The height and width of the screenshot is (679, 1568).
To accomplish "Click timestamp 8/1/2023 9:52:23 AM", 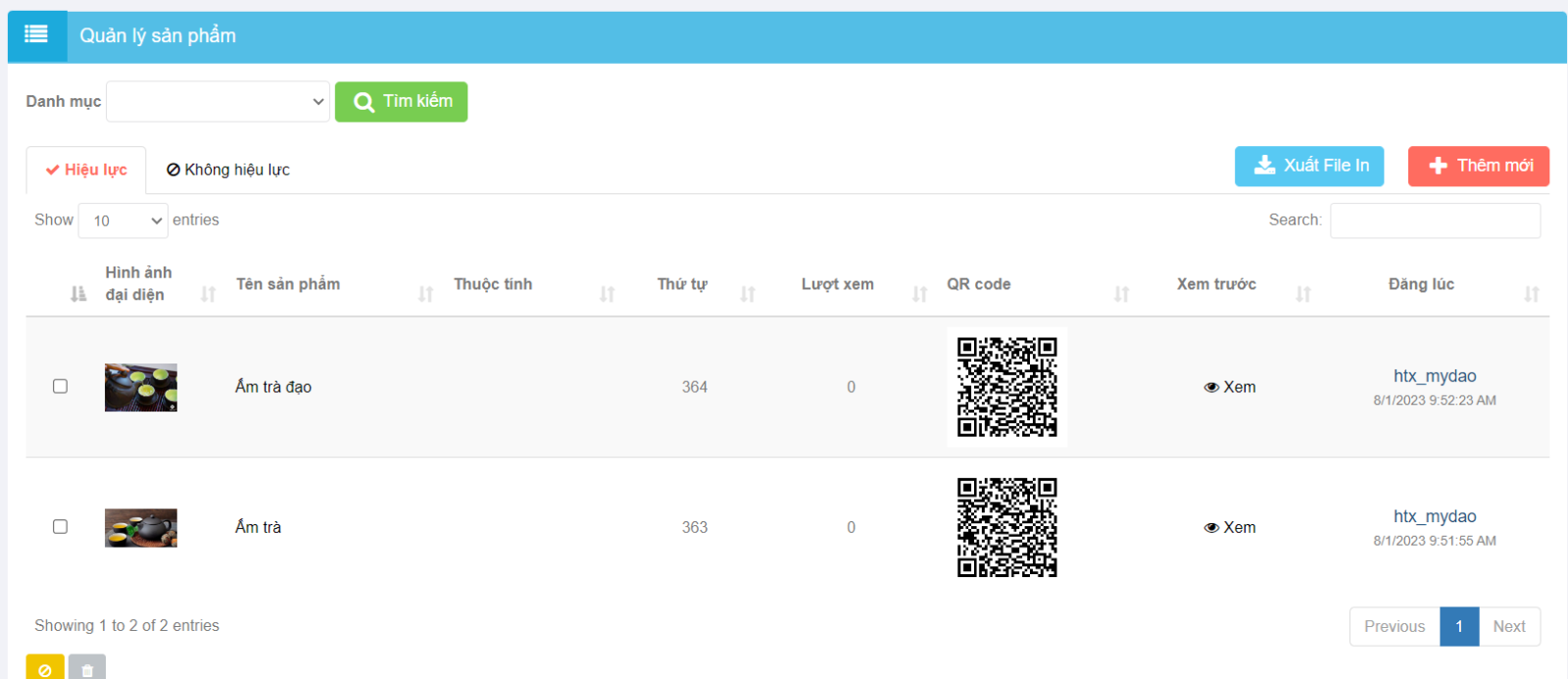I will (x=1435, y=400).
